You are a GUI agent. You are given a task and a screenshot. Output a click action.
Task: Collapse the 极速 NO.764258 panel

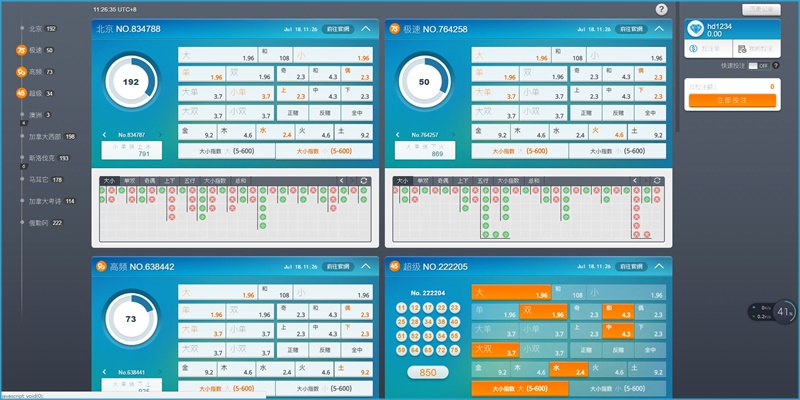click(657, 30)
